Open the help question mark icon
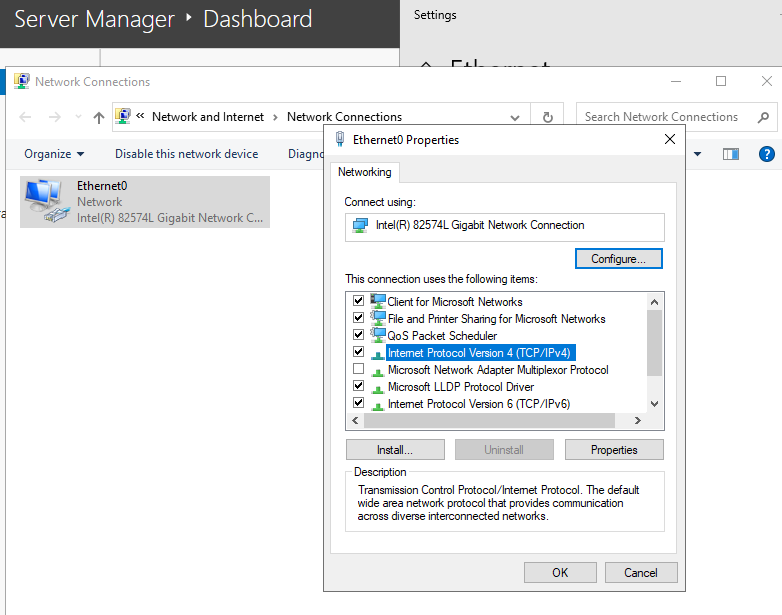 [x=767, y=154]
